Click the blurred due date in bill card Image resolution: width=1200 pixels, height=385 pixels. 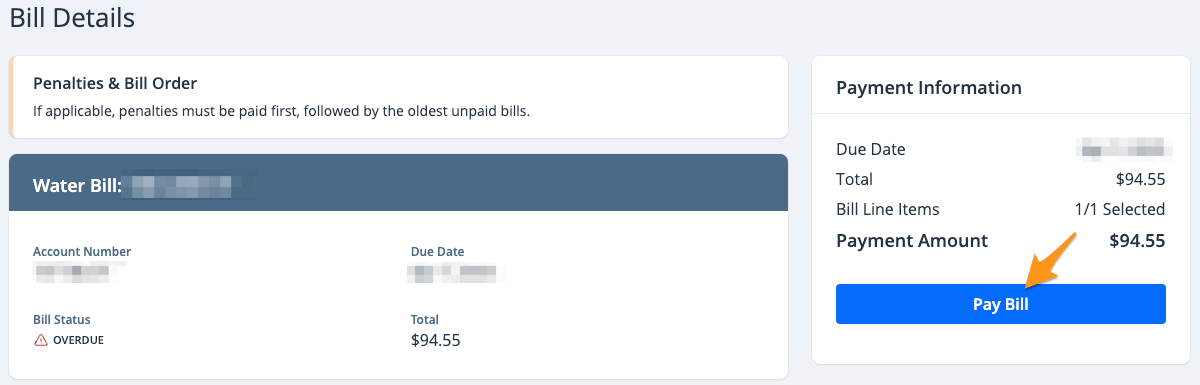(x=453, y=270)
